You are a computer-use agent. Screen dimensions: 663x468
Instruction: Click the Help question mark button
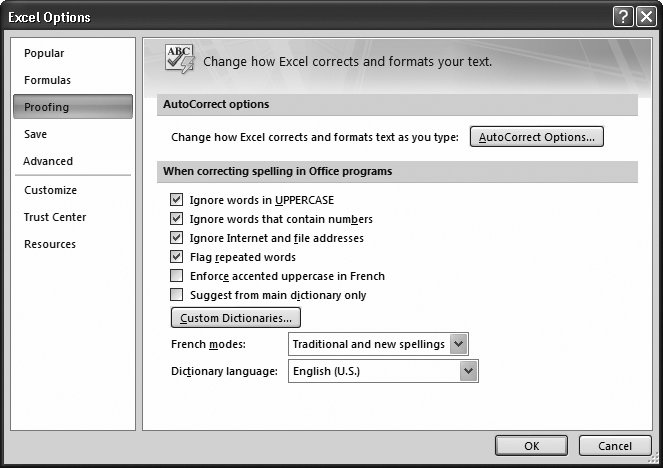point(623,17)
